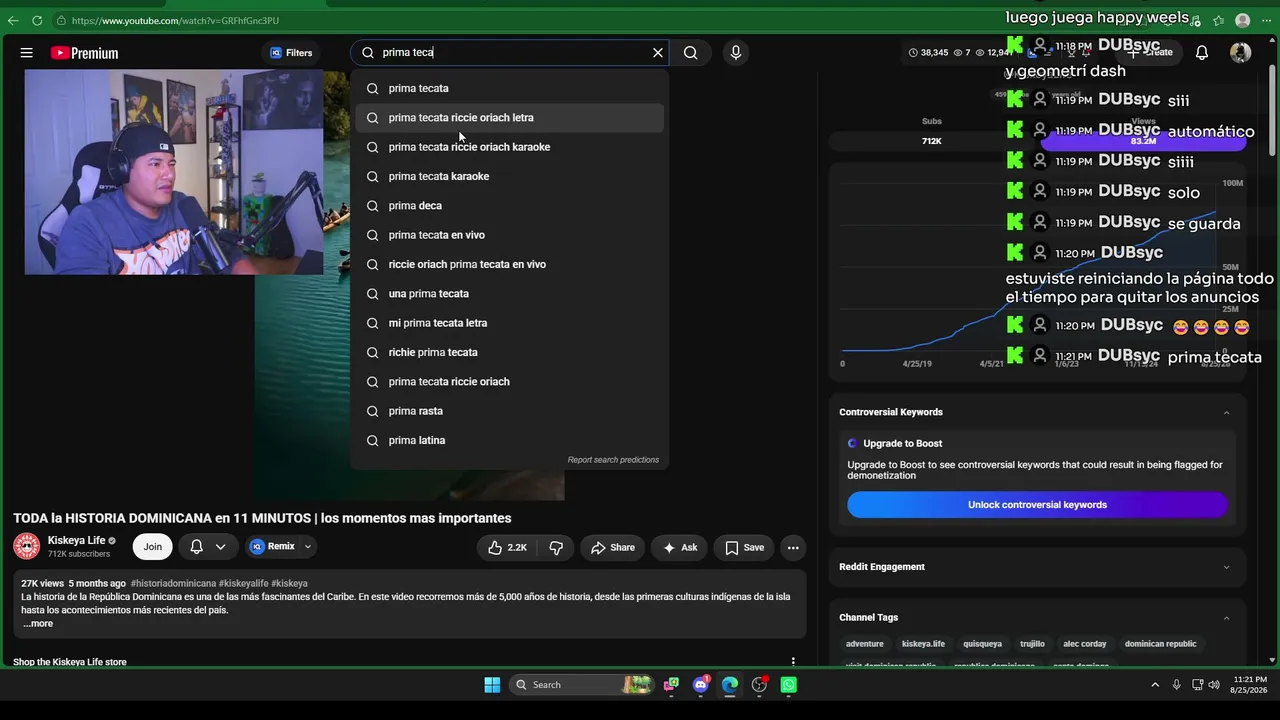Open the Kiskeya Life channel avatar
Screen dimensions: 1280x720
click(x=27, y=546)
